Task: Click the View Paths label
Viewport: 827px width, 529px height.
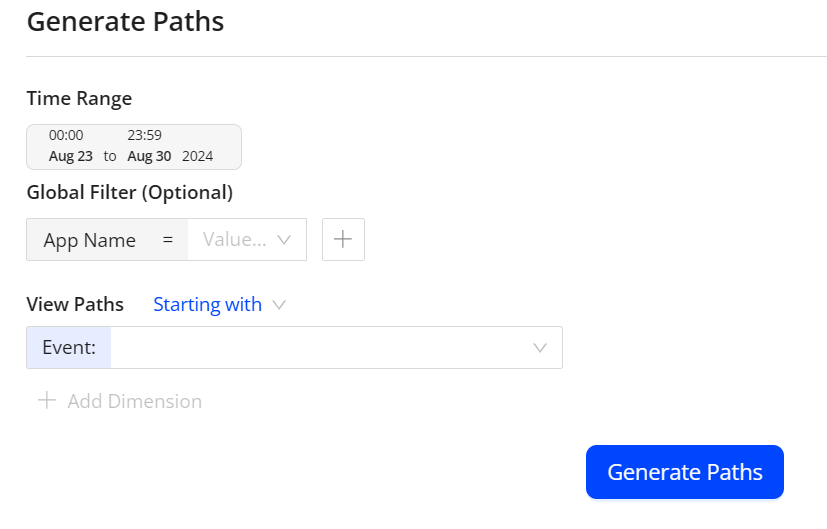Action: click(x=75, y=305)
